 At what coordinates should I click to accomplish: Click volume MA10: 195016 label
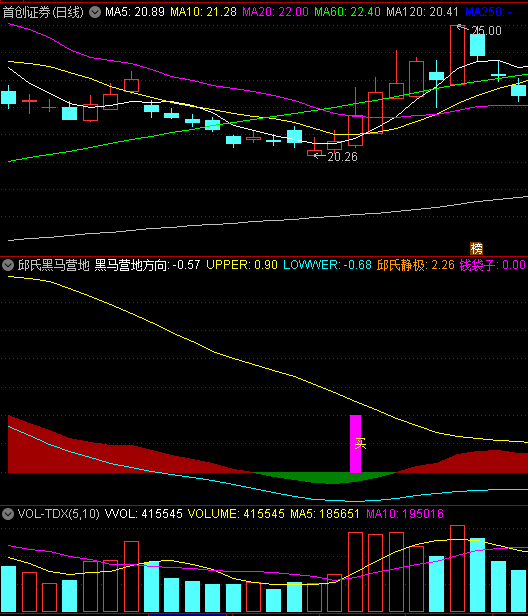(405, 514)
